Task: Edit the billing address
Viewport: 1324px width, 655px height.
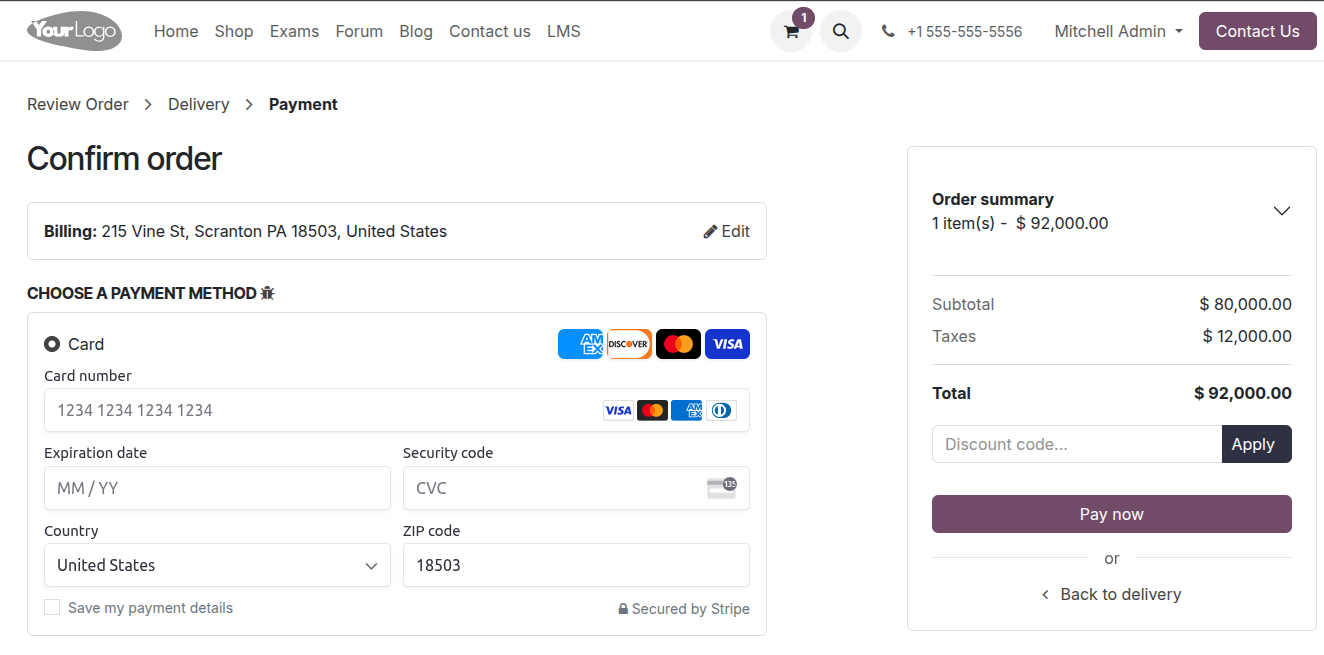Action: pyautogui.click(x=727, y=231)
